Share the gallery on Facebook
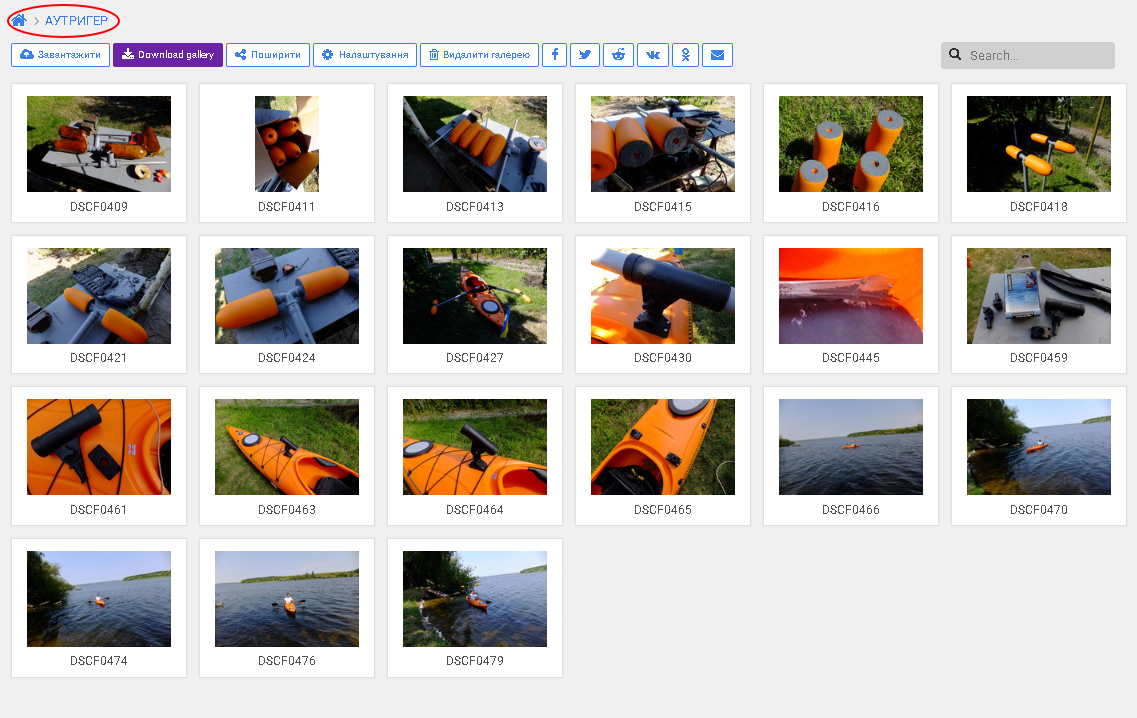The image size is (1137, 718). (x=555, y=55)
